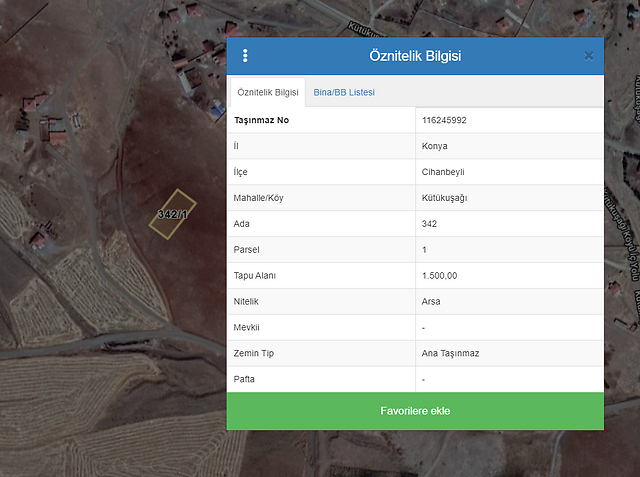Open the three-dot options menu
This screenshot has width=640, height=477.
245,56
